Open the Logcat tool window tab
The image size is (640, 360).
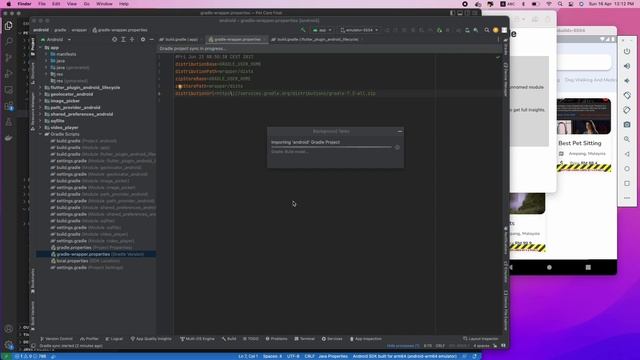click(x=114, y=339)
